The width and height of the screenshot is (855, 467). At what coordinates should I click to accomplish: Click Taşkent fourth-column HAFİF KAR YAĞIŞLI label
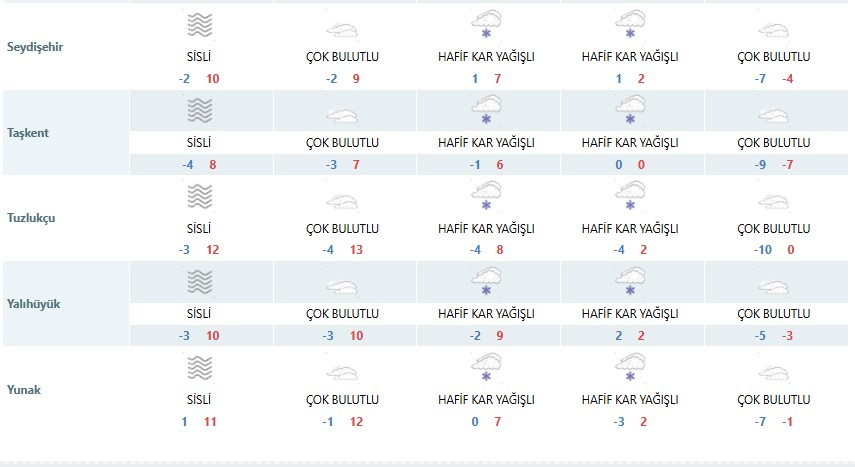tap(629, 143)
